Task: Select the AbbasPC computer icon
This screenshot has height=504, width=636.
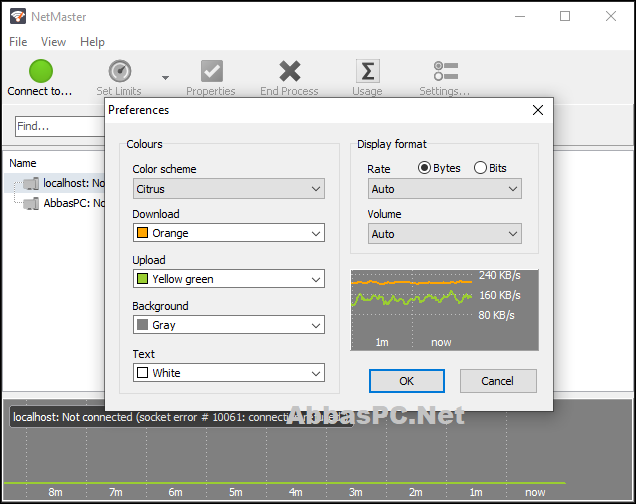Action: [x=31, y=203]
